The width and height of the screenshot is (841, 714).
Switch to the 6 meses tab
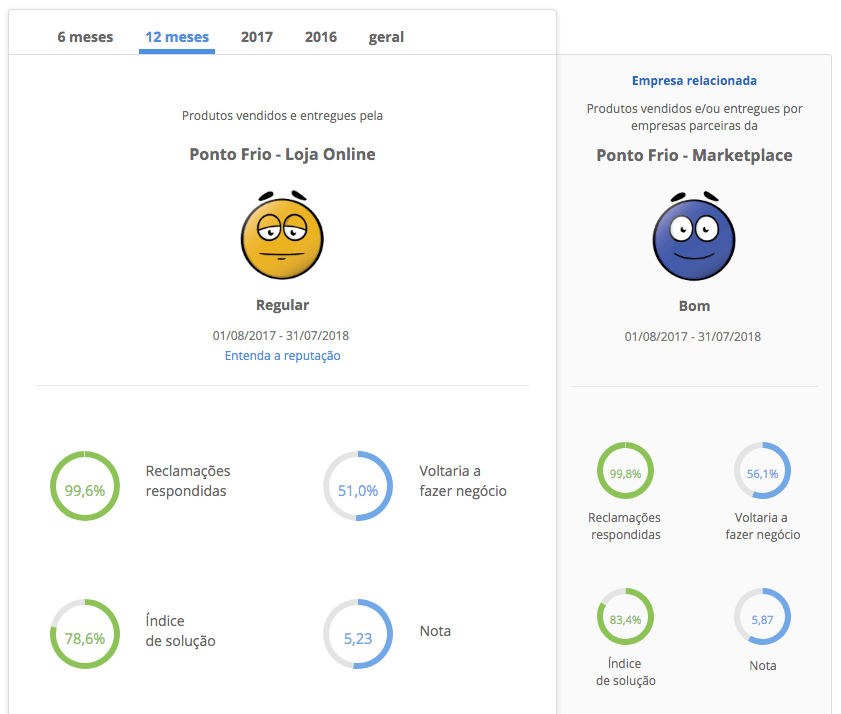[85, 37]
